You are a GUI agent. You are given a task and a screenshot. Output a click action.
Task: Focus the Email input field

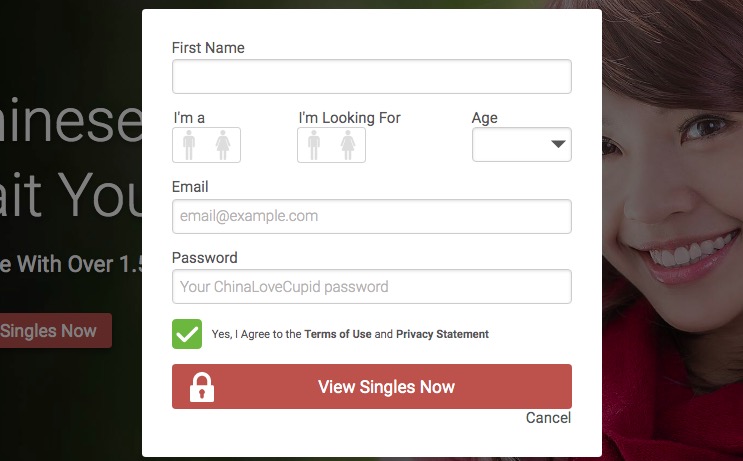(x=371, y=216)
